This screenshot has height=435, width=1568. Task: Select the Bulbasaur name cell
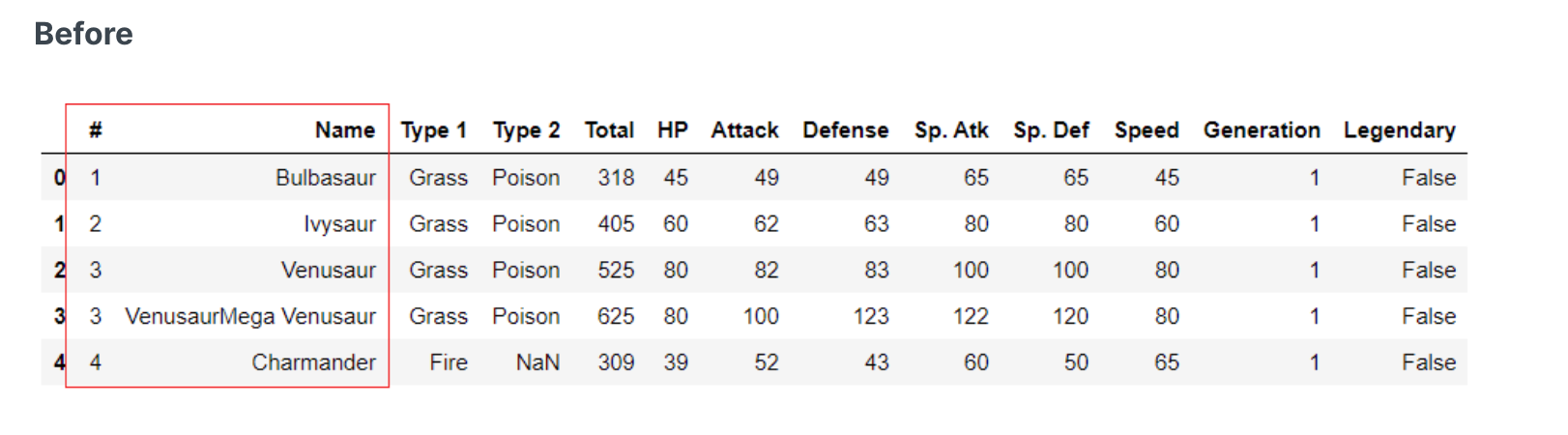[x=325, y=178]
